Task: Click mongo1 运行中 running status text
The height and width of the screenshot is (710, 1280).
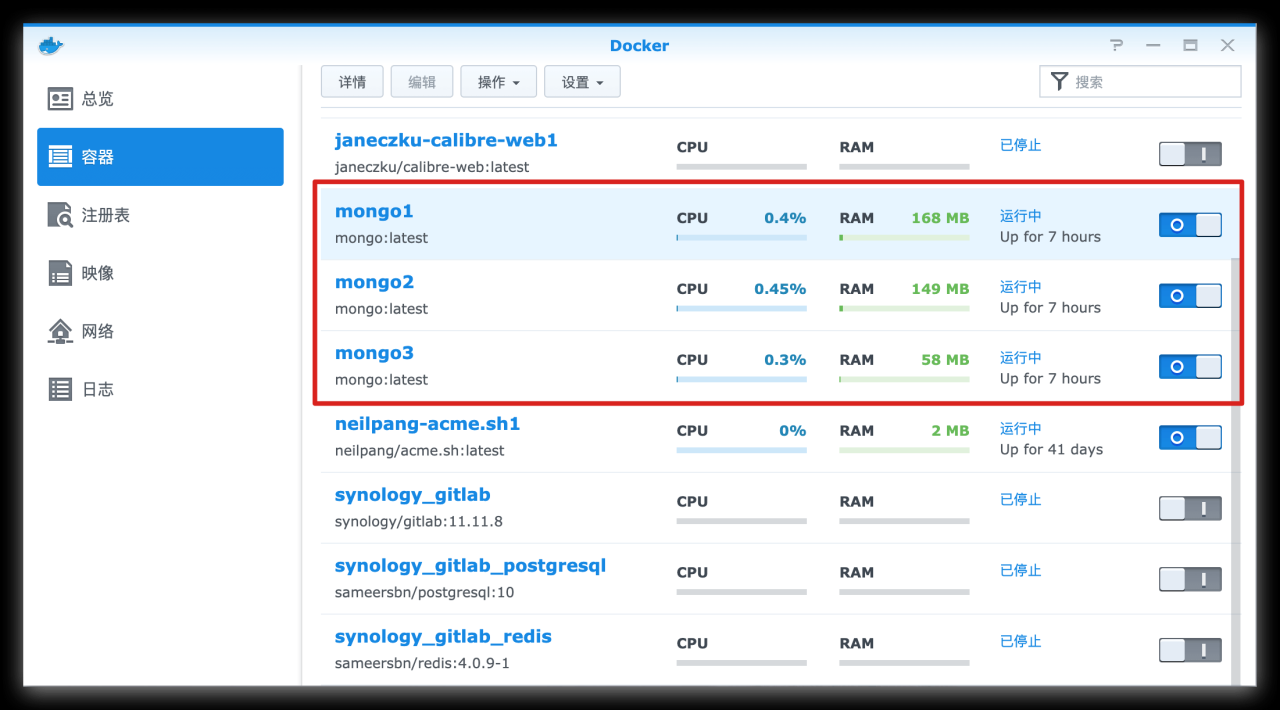Action: pos(1021,216)
